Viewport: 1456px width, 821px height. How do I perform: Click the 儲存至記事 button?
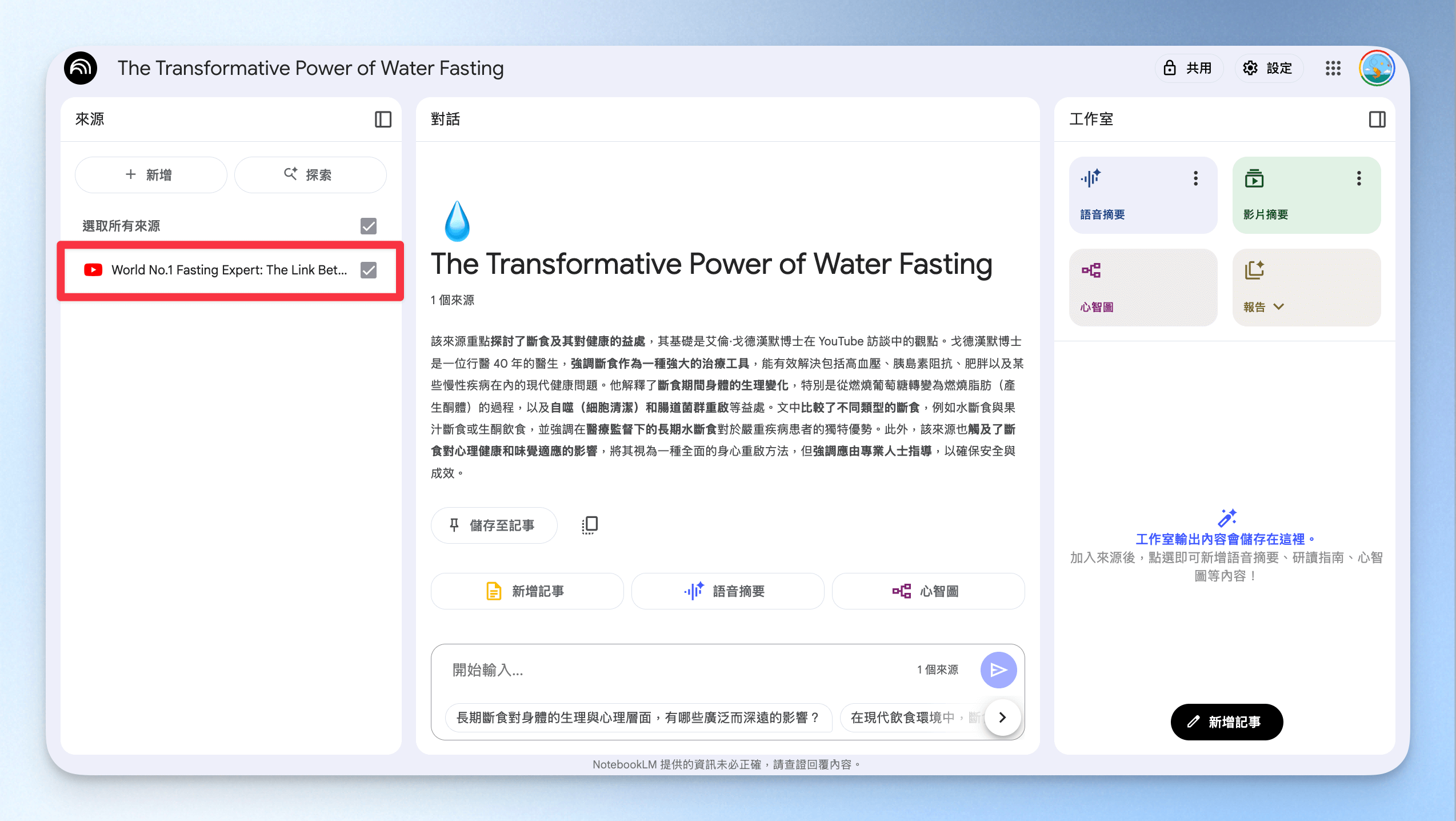(x=494, y=525)
